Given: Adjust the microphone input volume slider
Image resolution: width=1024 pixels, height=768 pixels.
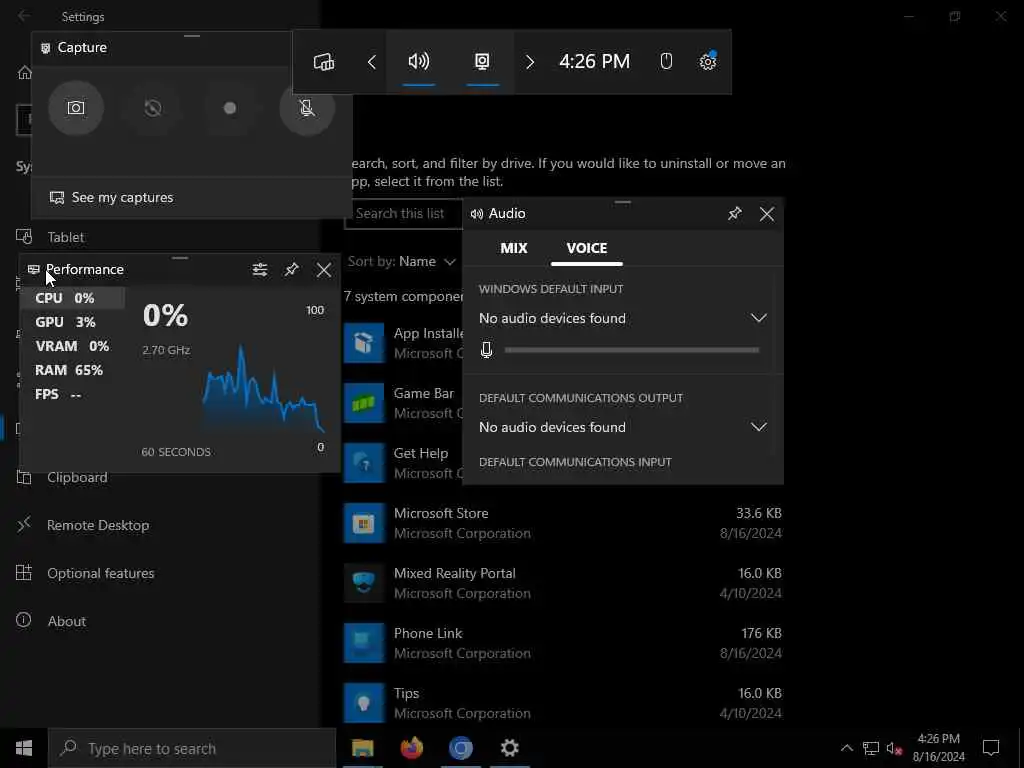Looking at the screenshot, I should pyautogui.click(x=632, y=350).
